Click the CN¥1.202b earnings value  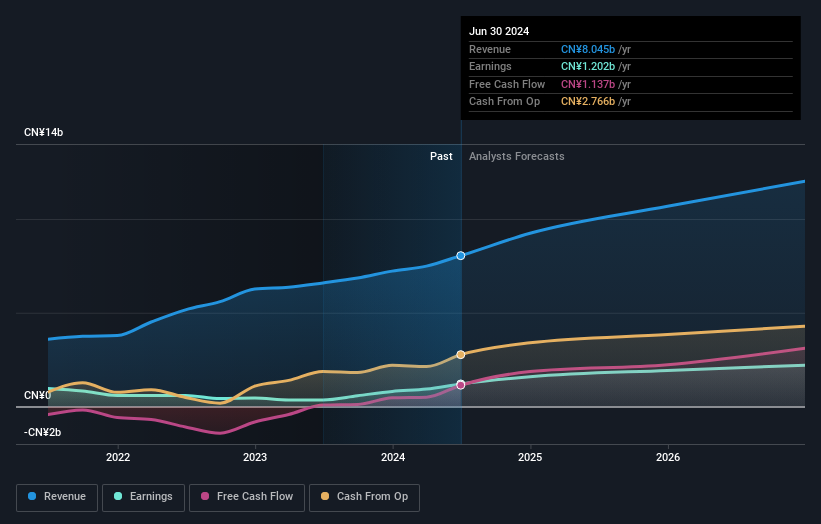pos(588,66)
